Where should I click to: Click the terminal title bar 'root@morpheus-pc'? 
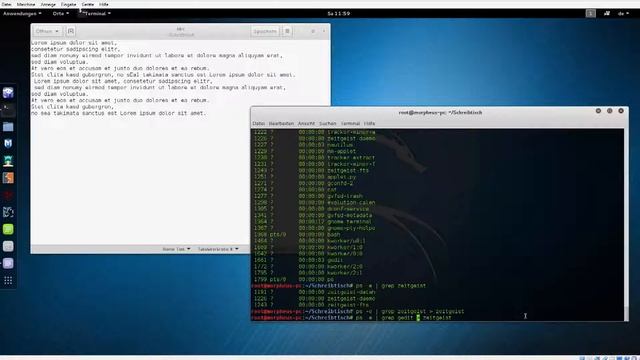440,112
